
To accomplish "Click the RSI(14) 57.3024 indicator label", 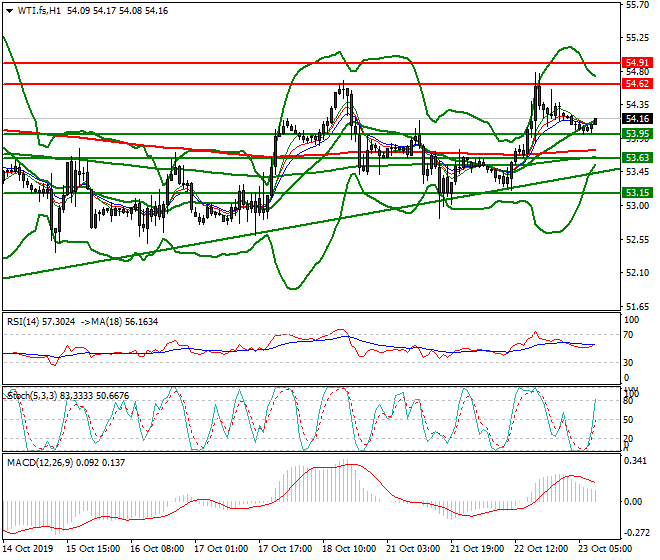I will (41, 322).
